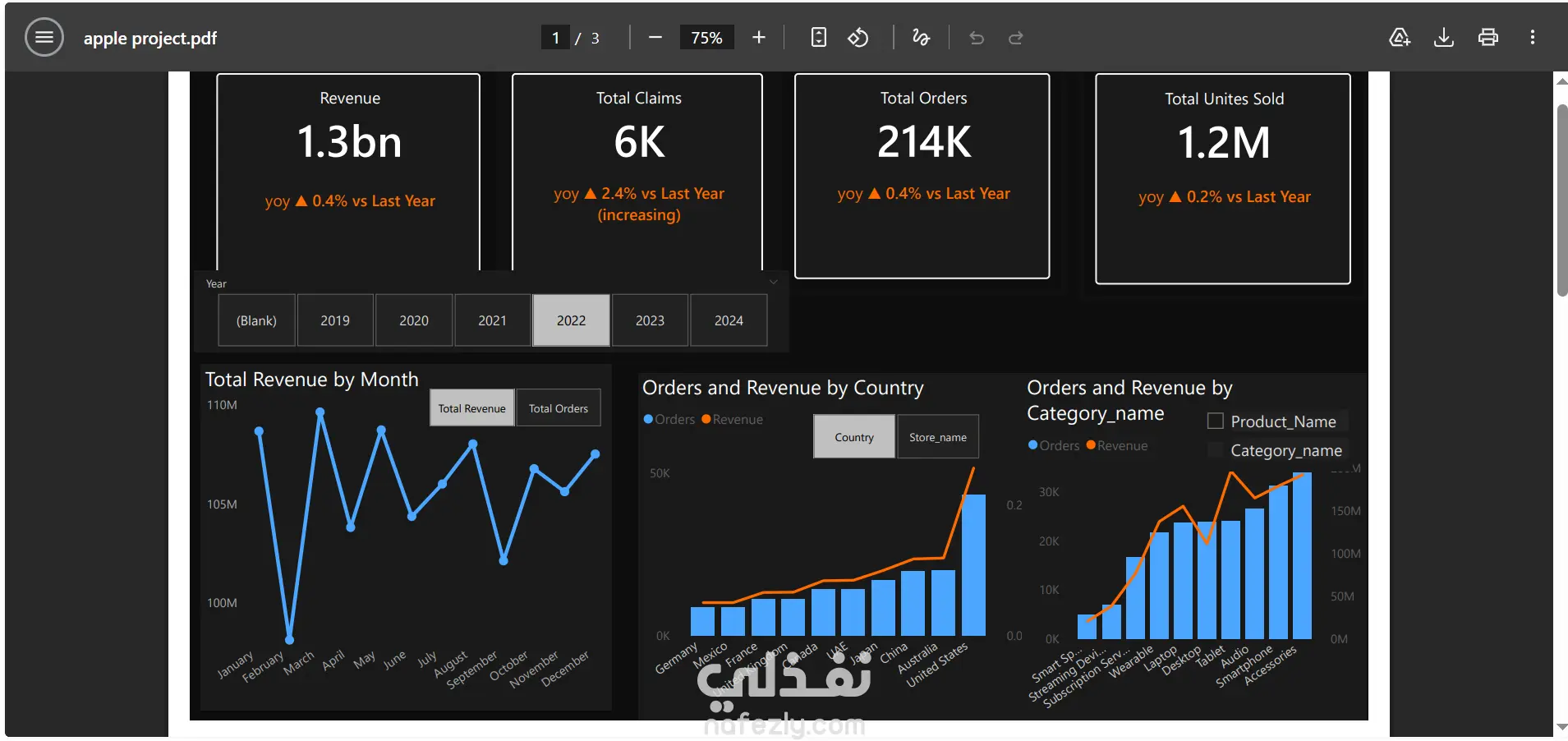Switch to the Store_name tab
The image size is (1568, 741).
point(938,437)
